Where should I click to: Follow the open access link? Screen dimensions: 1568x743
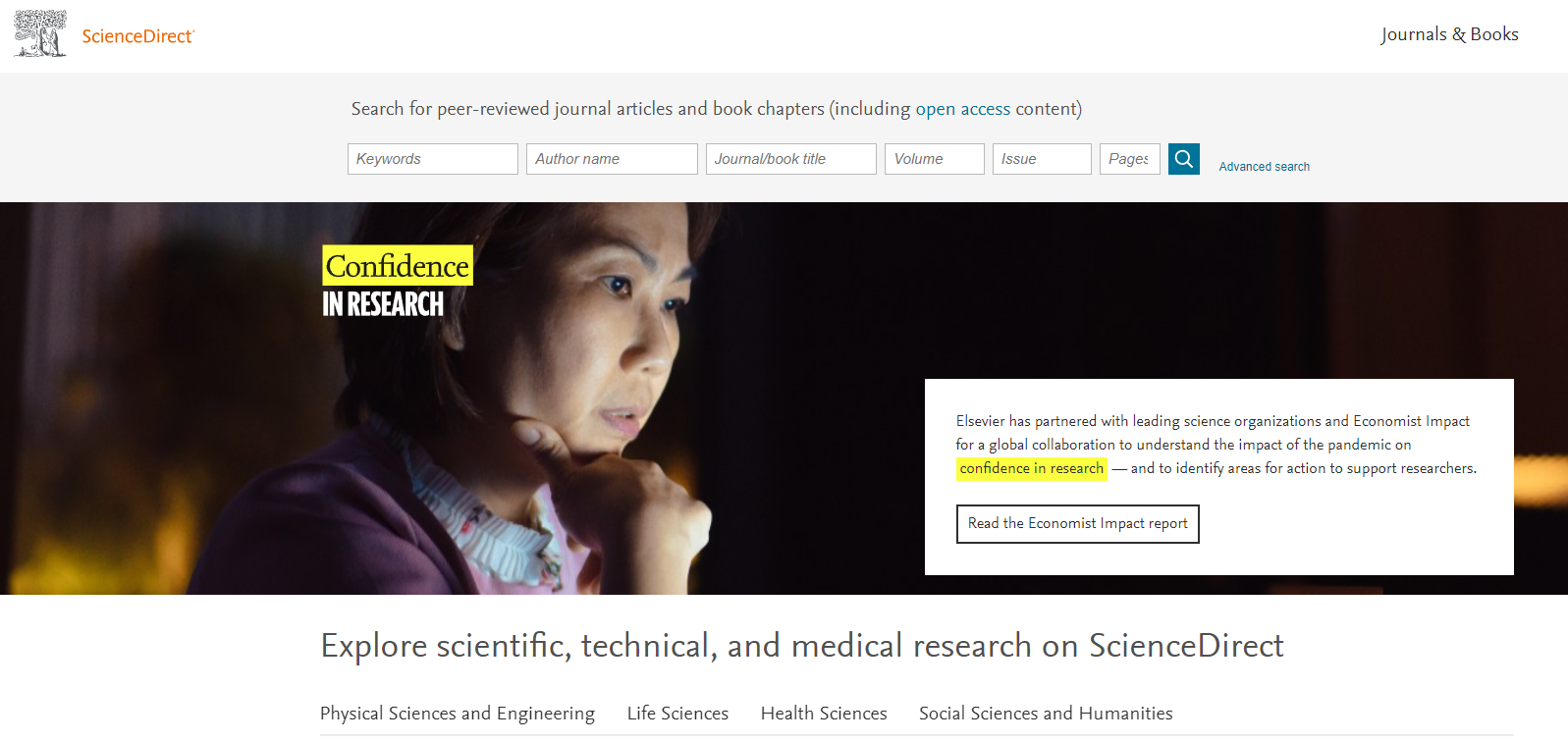tap(963, 109)
